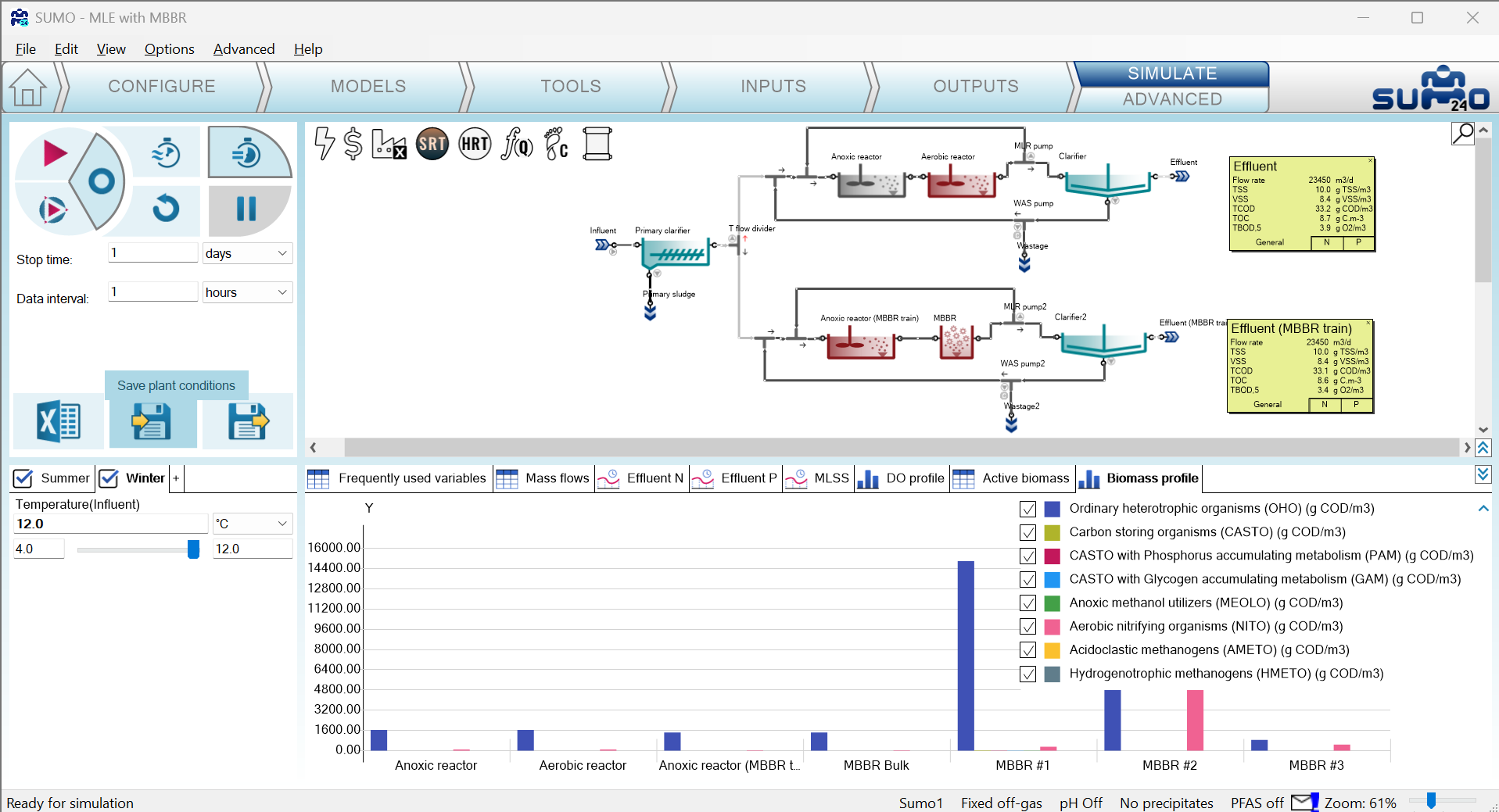
Task: Open the f(Q) function tool
Action: coord(518,144)
